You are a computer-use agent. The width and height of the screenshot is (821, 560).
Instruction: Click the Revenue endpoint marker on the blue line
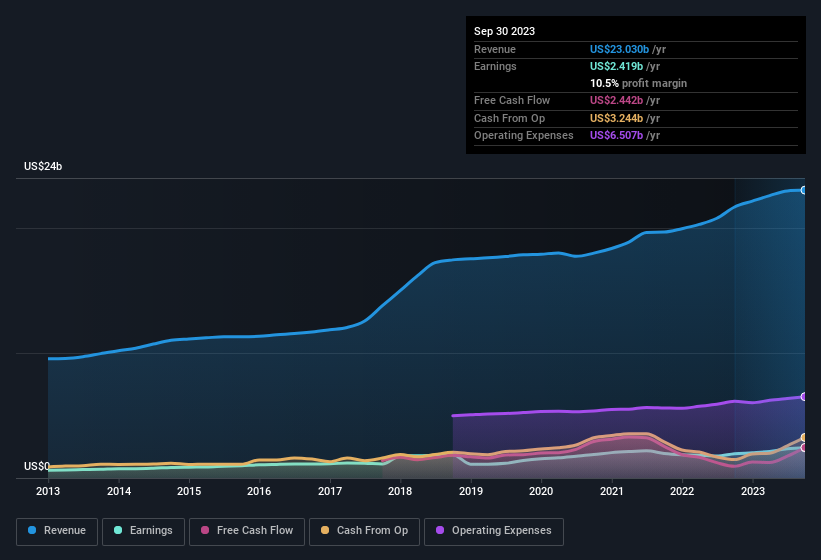coord(804,190)
